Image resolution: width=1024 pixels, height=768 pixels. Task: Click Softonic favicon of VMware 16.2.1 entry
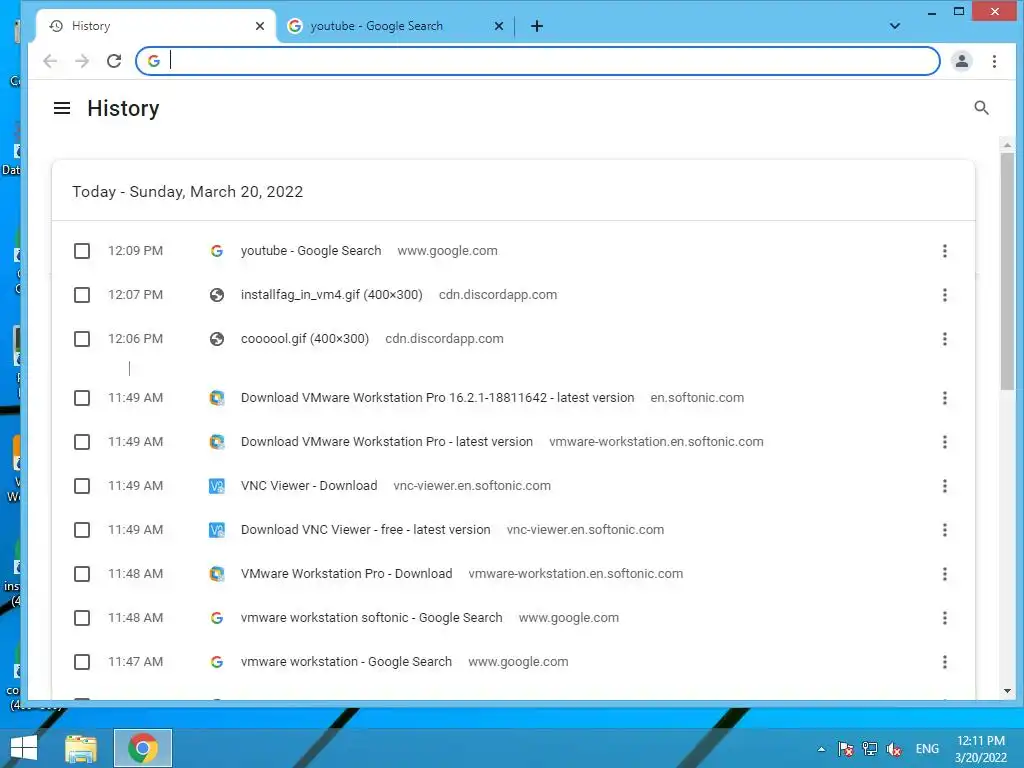pyautogui.click(x=217, y=398)
